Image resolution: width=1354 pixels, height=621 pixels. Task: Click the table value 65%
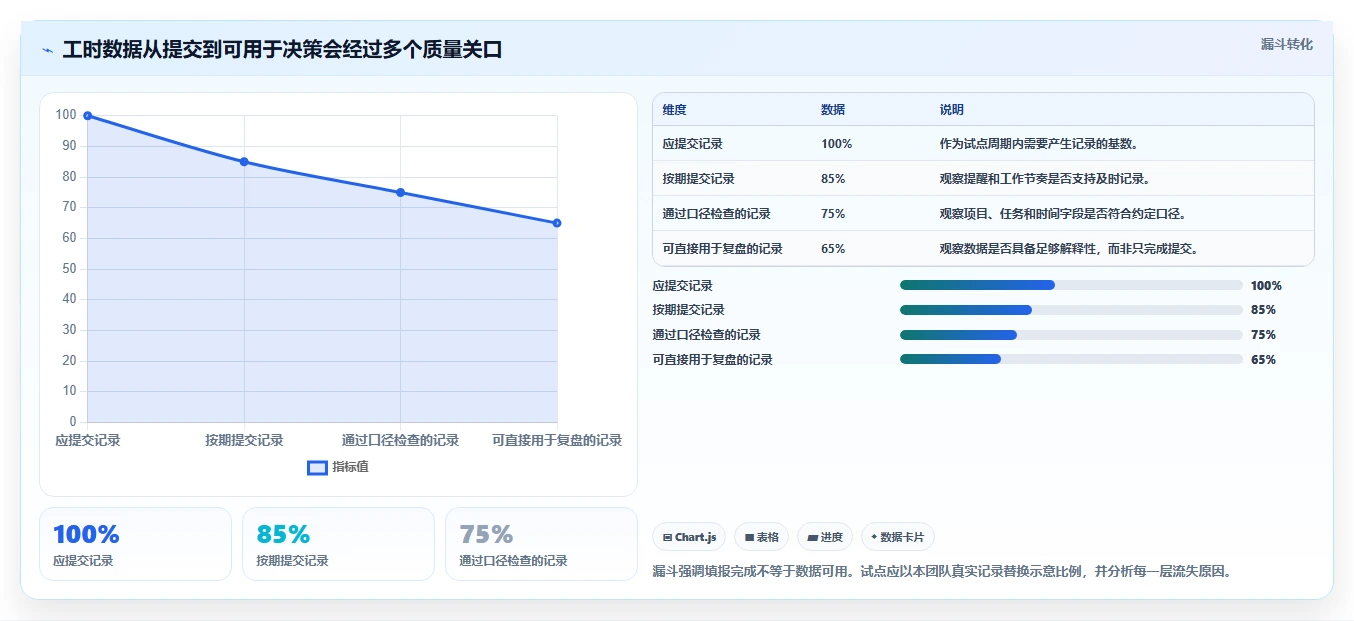coord(833,249)
